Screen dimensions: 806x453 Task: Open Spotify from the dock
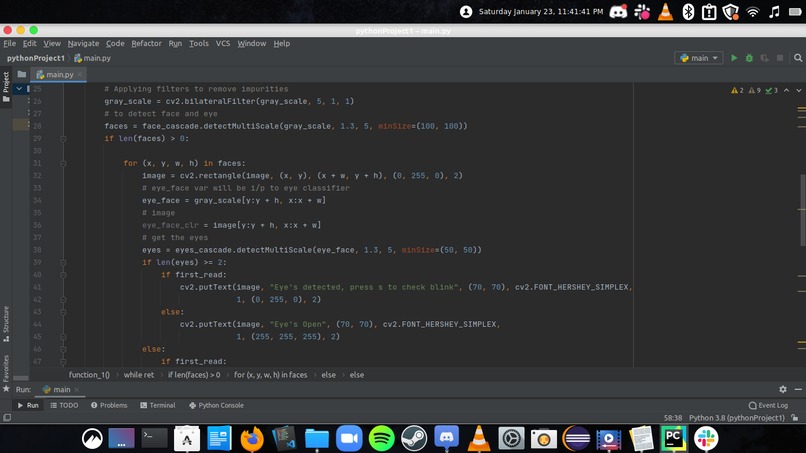381,439
